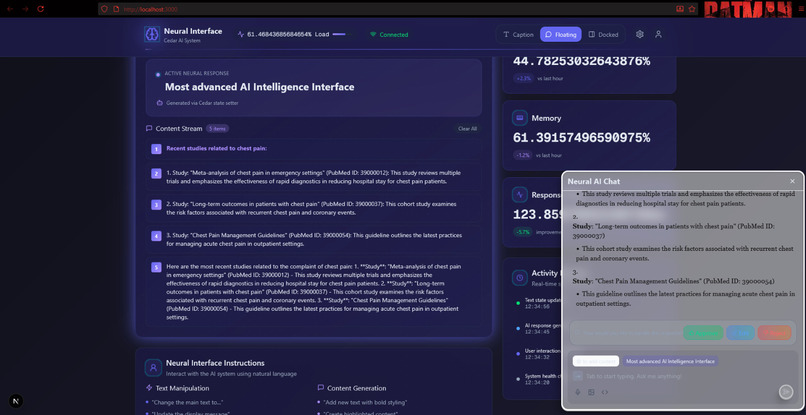Reload the page with refresh icon
The width and height of the screenshot is (806, 415).
[x=41, y=9]
